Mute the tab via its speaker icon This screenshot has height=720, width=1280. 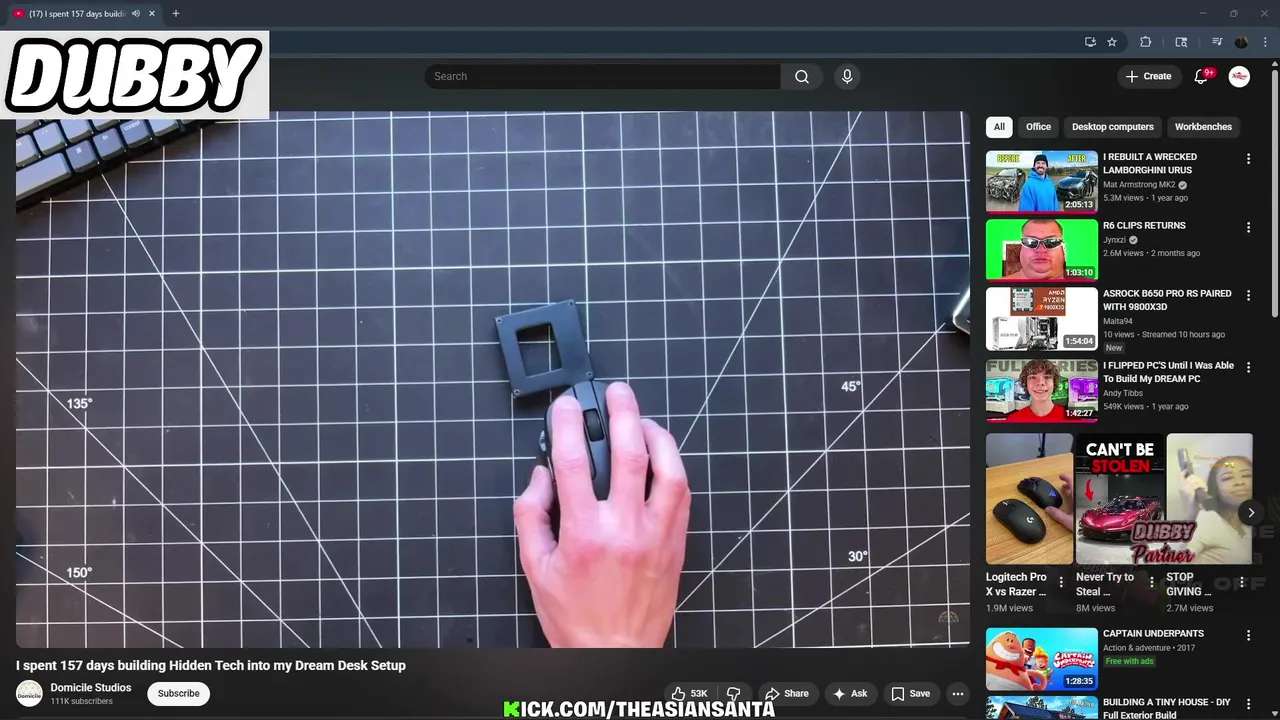135,14
